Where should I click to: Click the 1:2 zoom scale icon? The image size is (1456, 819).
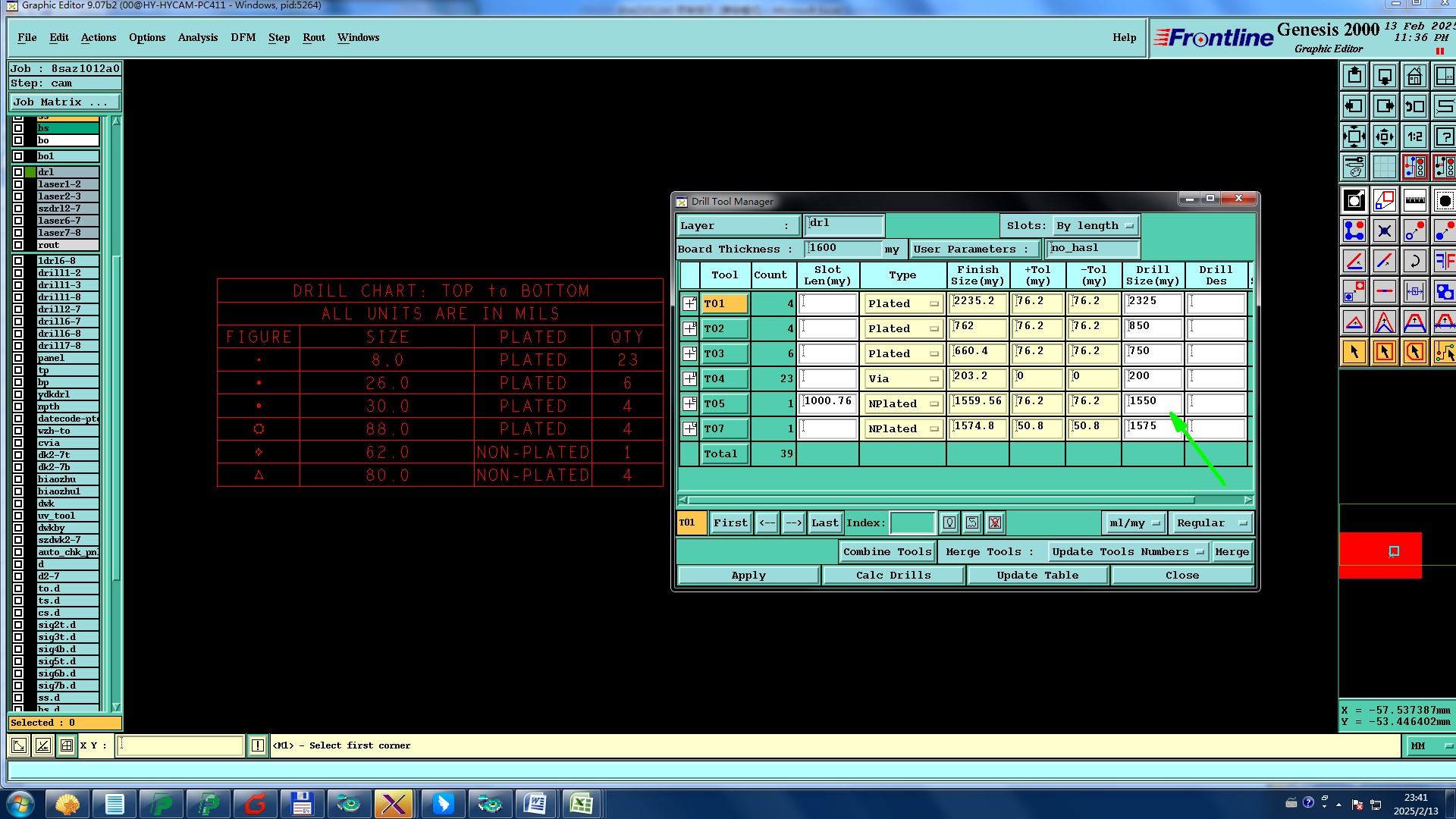pyautogui.click(x=1414, y=137)
